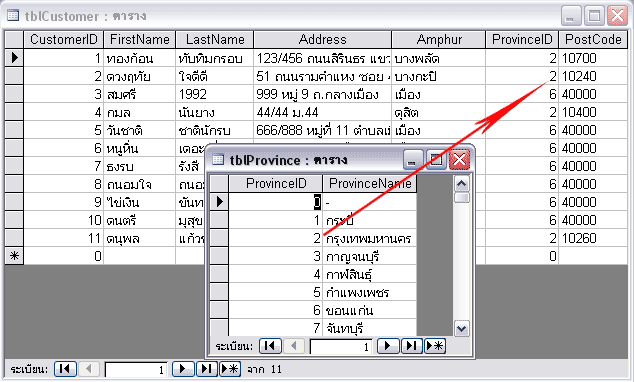Click row selector for customer 3
The width and height of the screenshot is (634, 382).
[x=14, y=94]
